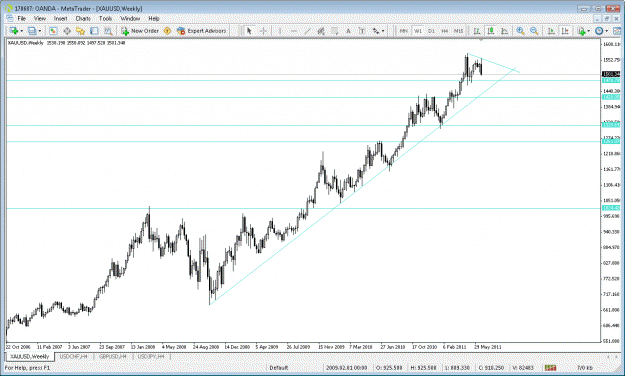Expand the profiles dropdown arrow
This screenshot has width=625, height=376.
tap(39, 31)
